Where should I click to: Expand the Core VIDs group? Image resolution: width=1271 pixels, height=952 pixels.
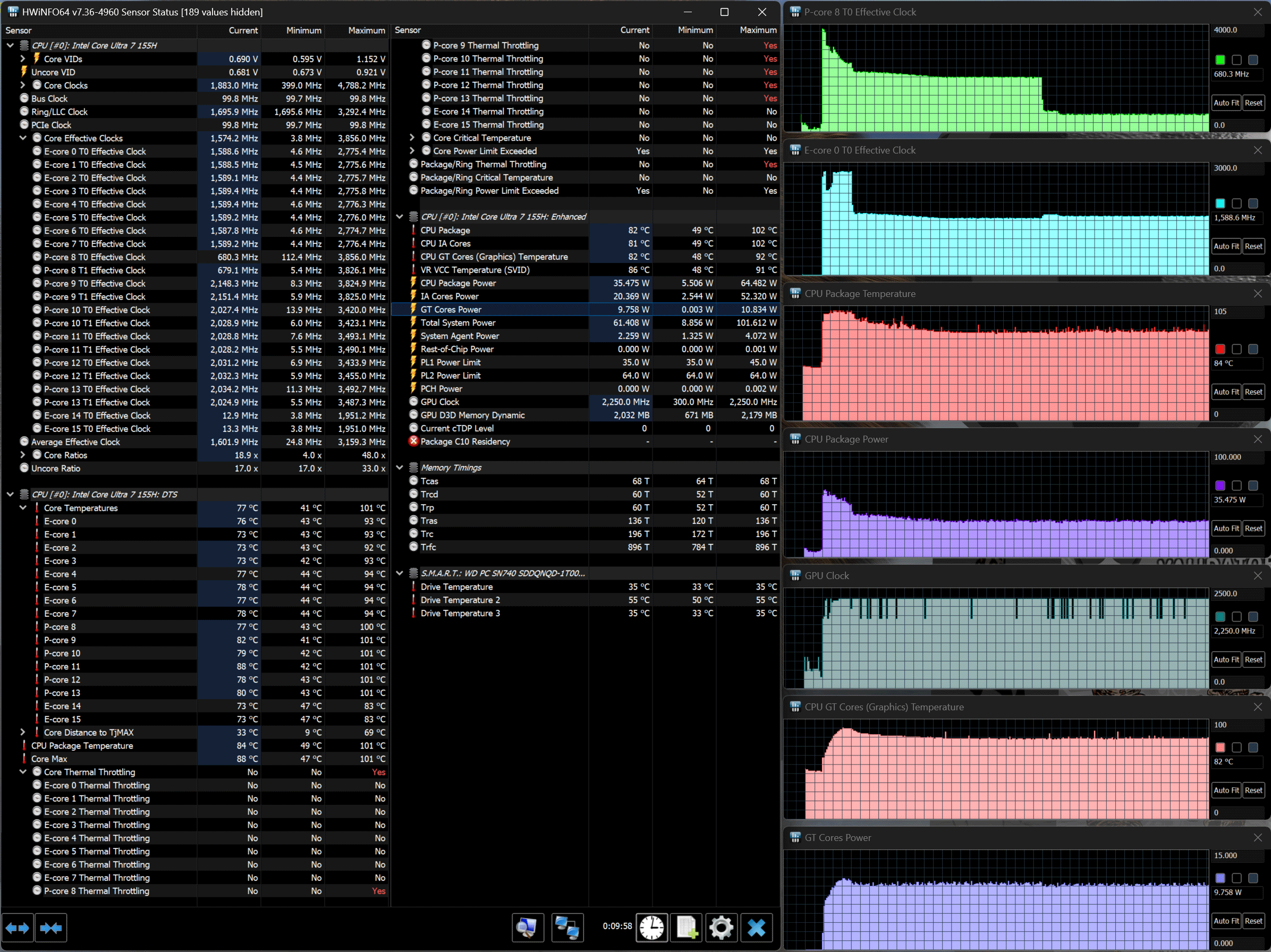pyautogui.click(x=23, y=58)
